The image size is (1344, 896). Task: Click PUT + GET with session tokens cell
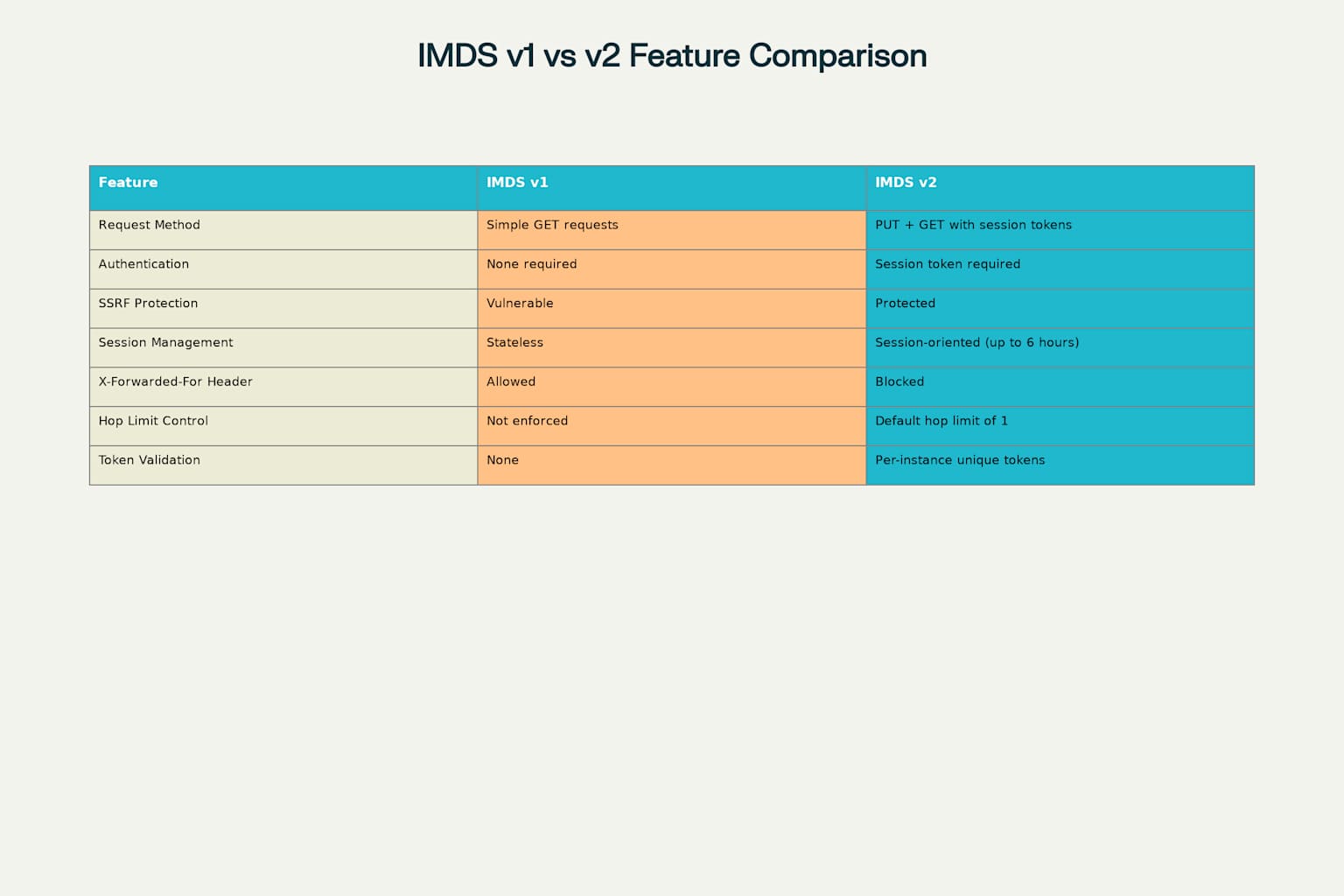pos(1060,230)
